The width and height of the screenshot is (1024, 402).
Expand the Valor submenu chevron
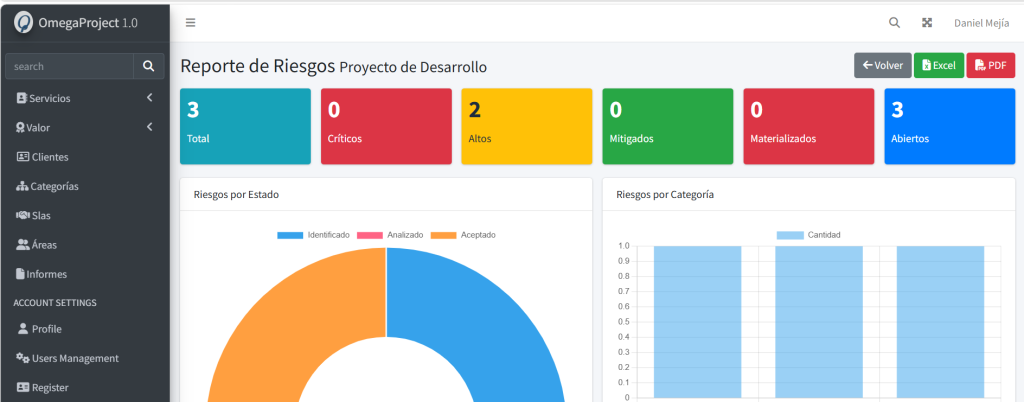[150, 127]
